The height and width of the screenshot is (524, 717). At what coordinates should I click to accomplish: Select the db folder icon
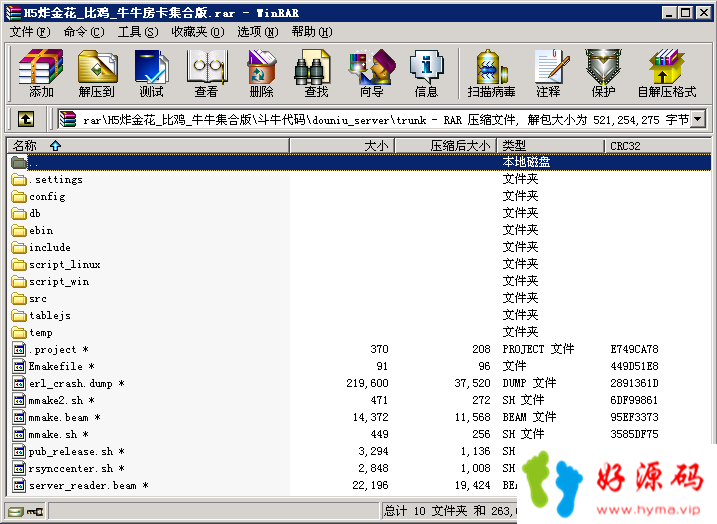[19, 214]
